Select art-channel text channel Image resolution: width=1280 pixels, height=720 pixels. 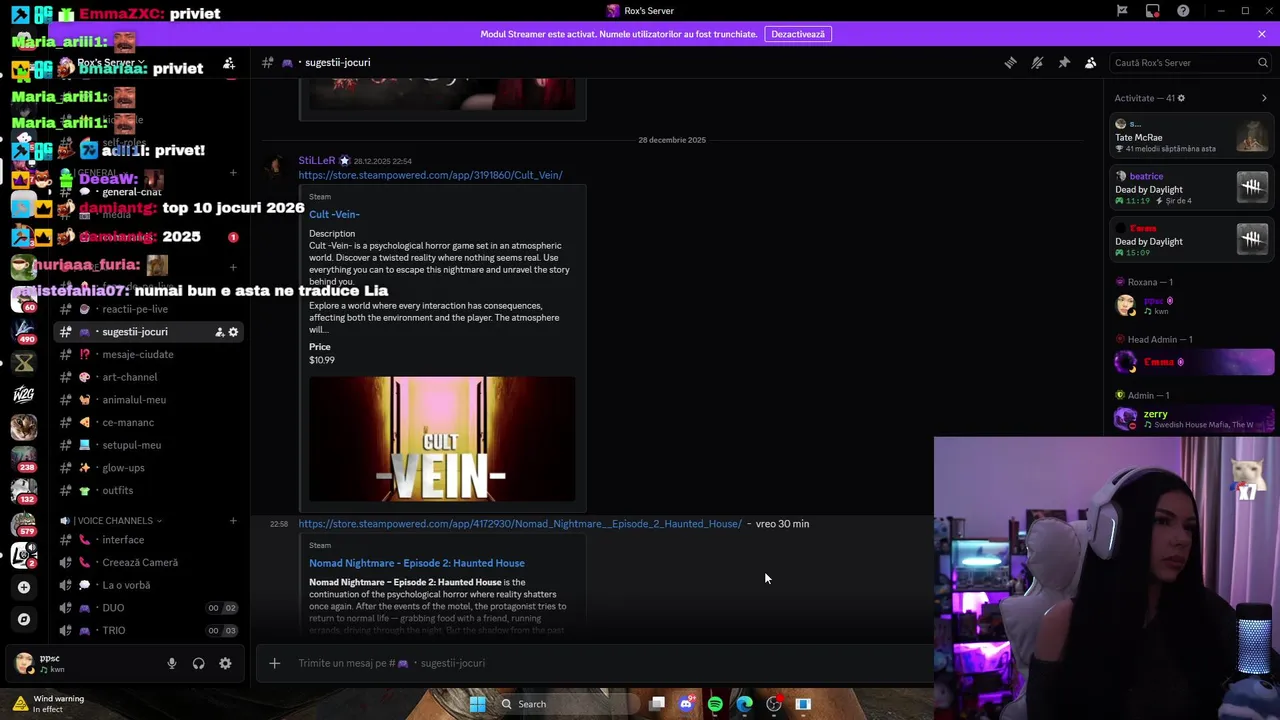point(148,377)
